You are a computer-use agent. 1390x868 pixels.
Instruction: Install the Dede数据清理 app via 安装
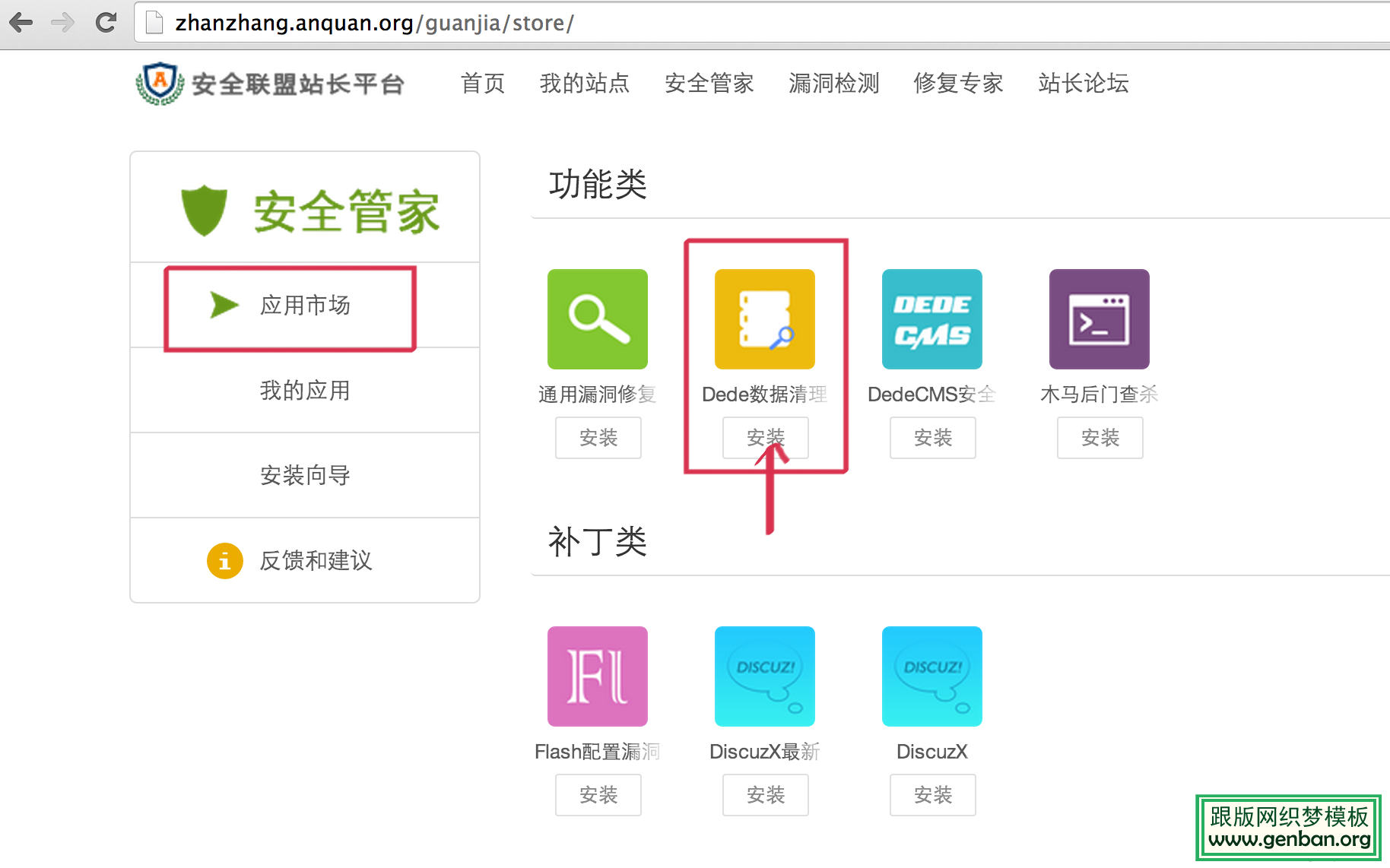pos(764,438)
